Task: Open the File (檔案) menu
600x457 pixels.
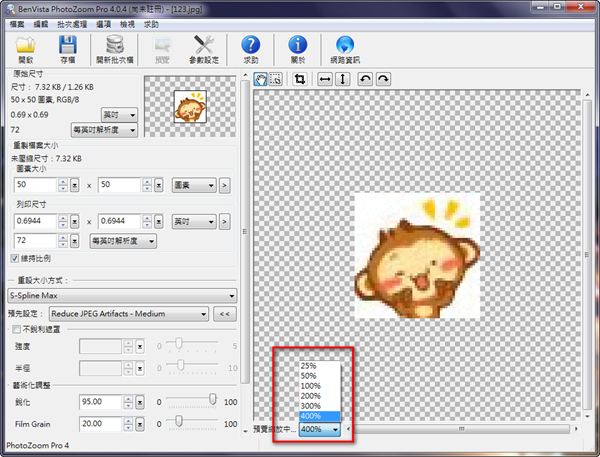Action: point(16,22)
